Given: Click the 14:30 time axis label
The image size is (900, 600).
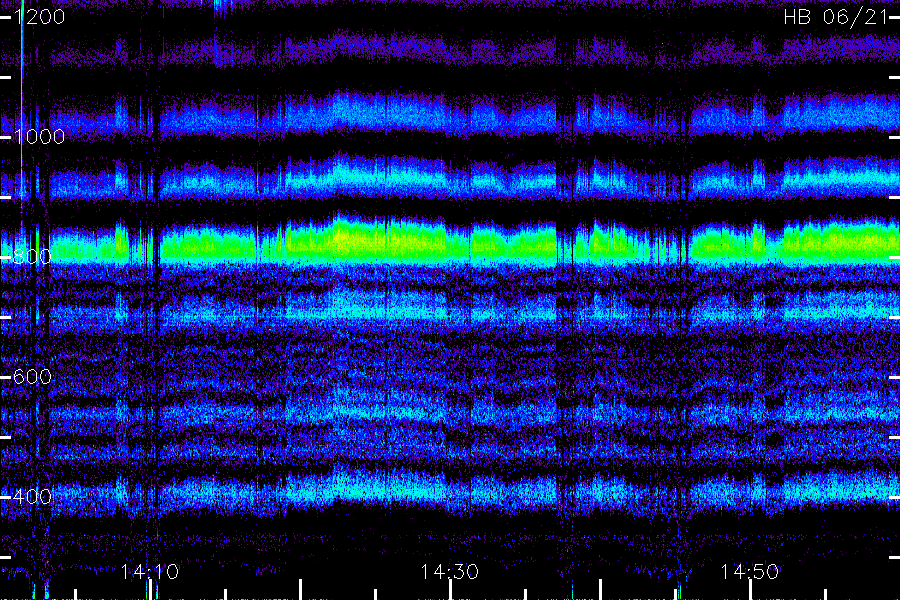Looking at the screenshot, I should coord(449,572).
